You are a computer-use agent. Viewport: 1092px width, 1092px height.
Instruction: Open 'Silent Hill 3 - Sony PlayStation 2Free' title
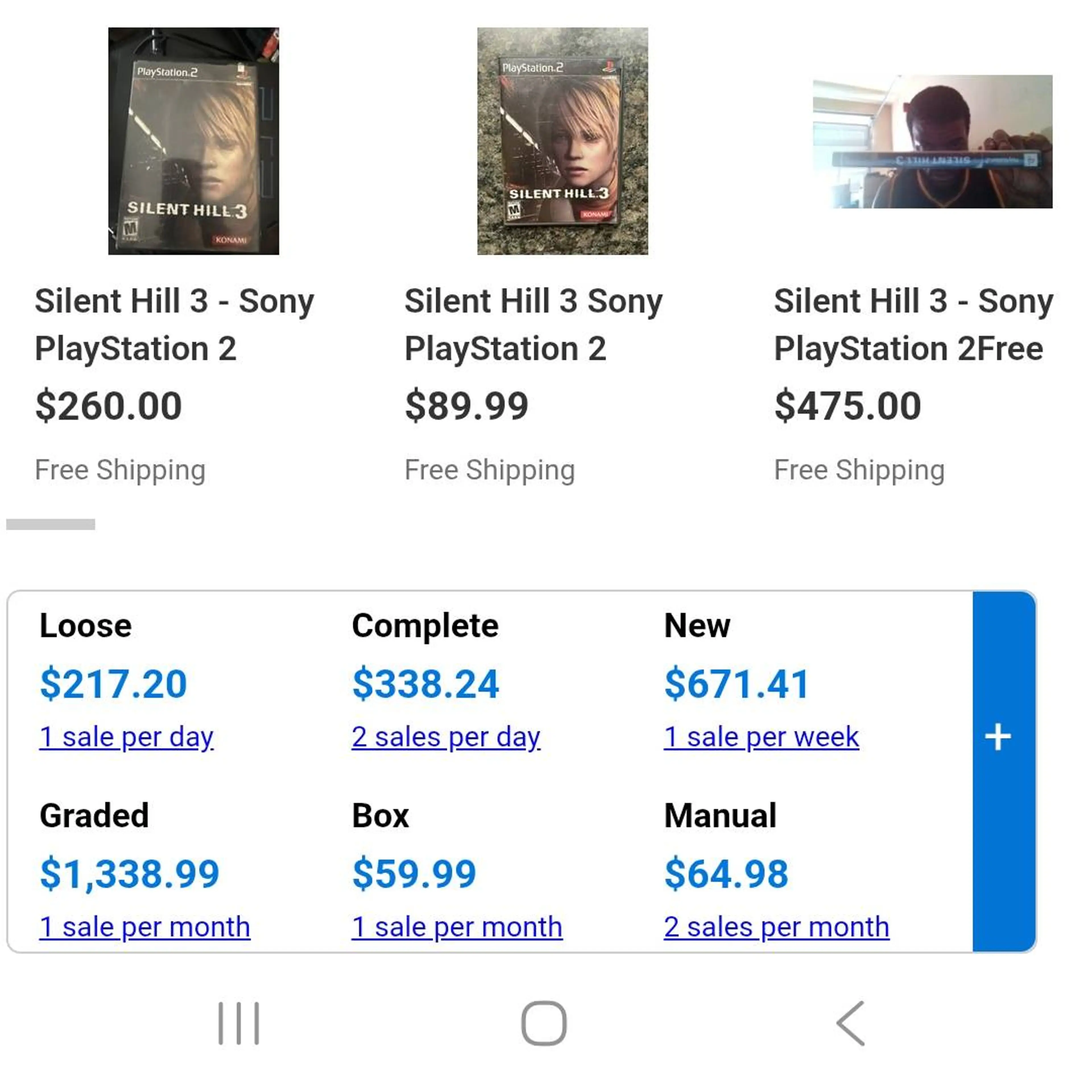(913, 324)
